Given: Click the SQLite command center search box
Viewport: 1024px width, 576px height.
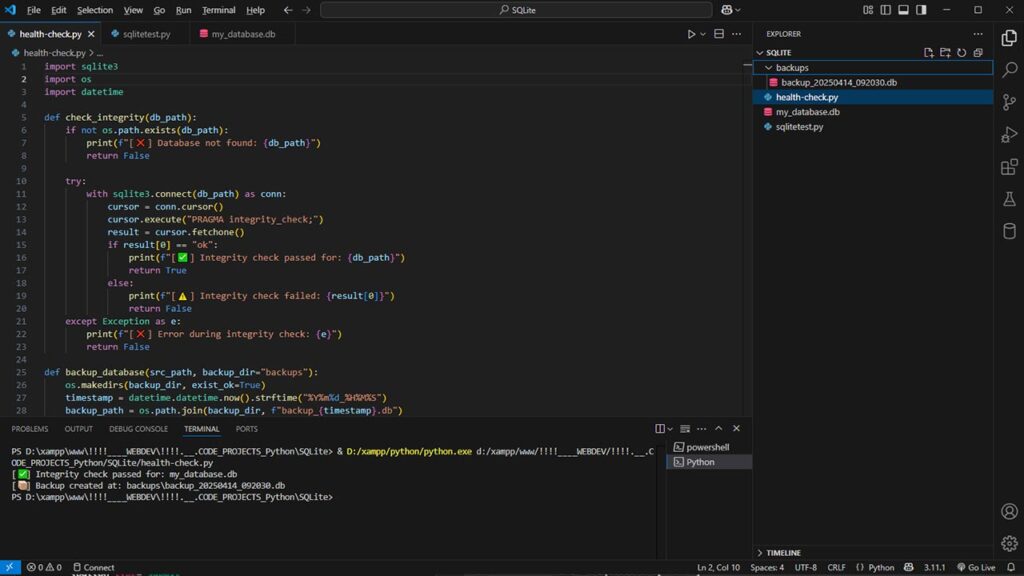Looking at the screenshot, I should (516, 10).
